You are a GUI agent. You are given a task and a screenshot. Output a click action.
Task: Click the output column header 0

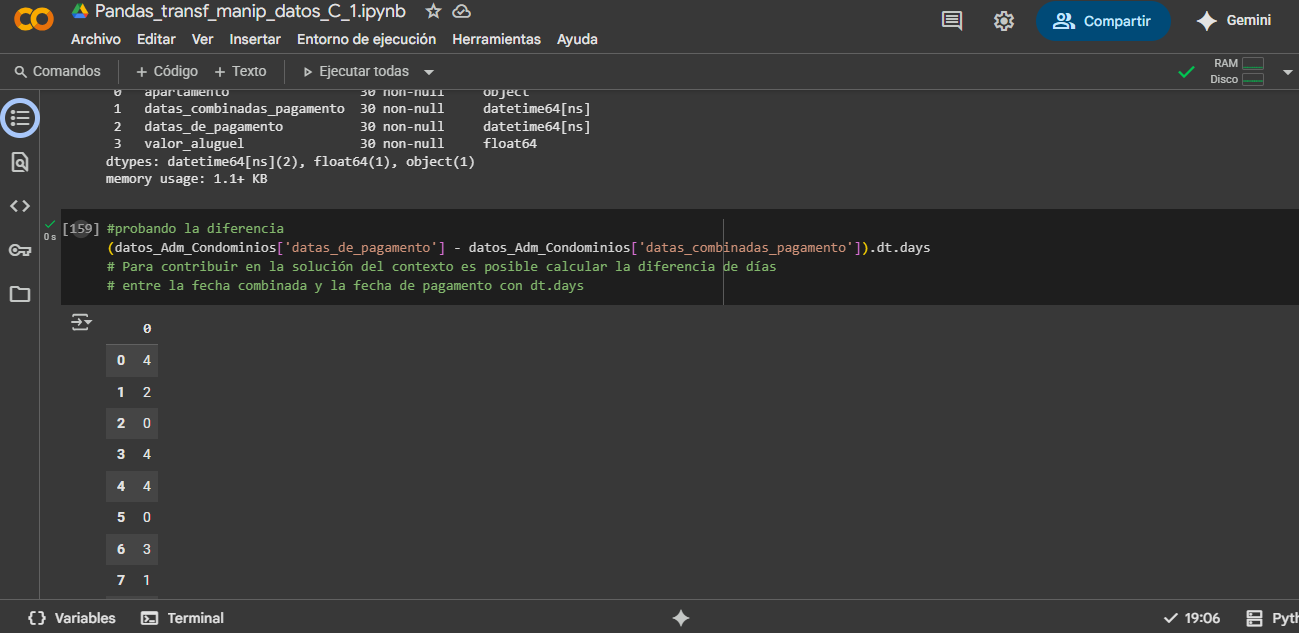[147, 328]
